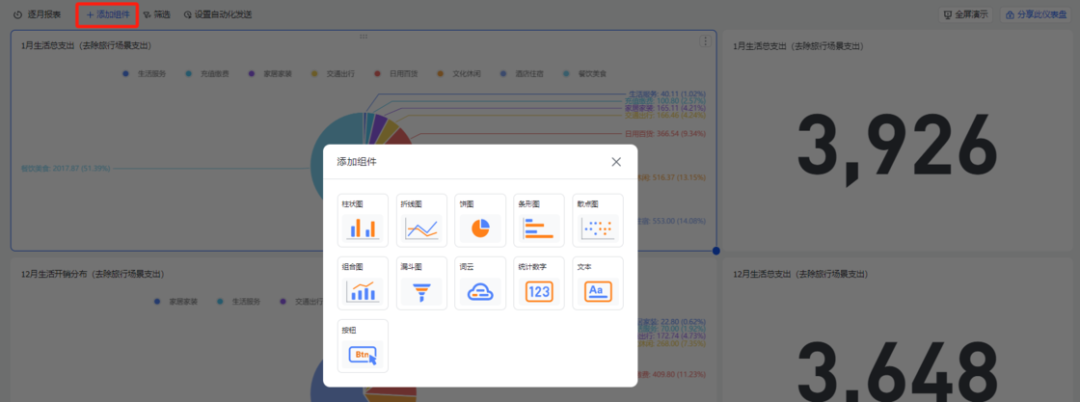1080x402 pixels.
Task: Toggle 生活服务 legend in January chart
Action: tap(145, 73)
